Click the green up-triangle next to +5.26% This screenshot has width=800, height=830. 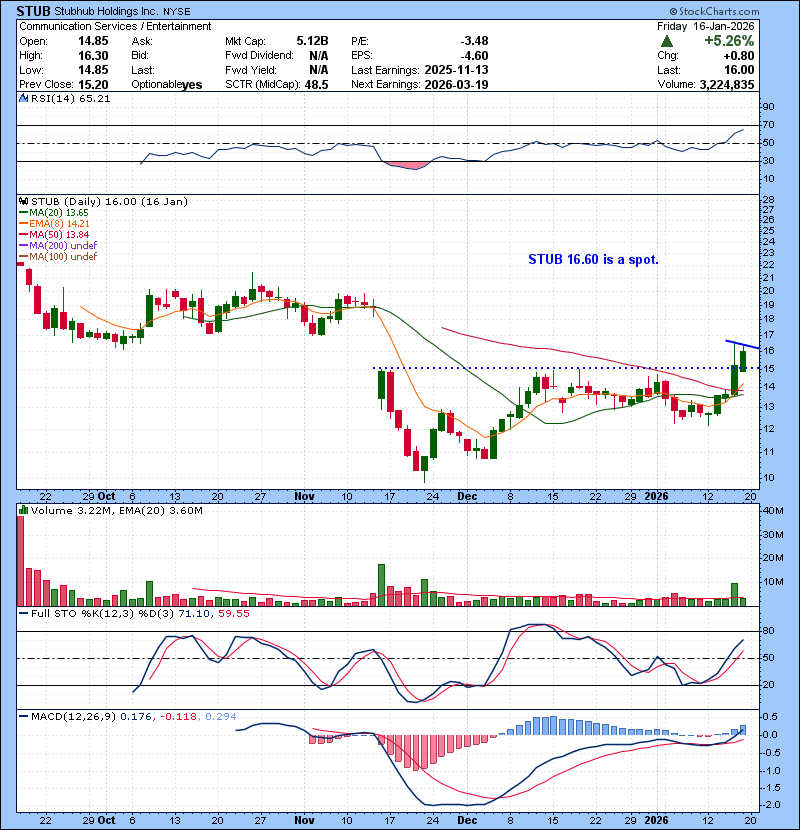click(x=667, y=41)
